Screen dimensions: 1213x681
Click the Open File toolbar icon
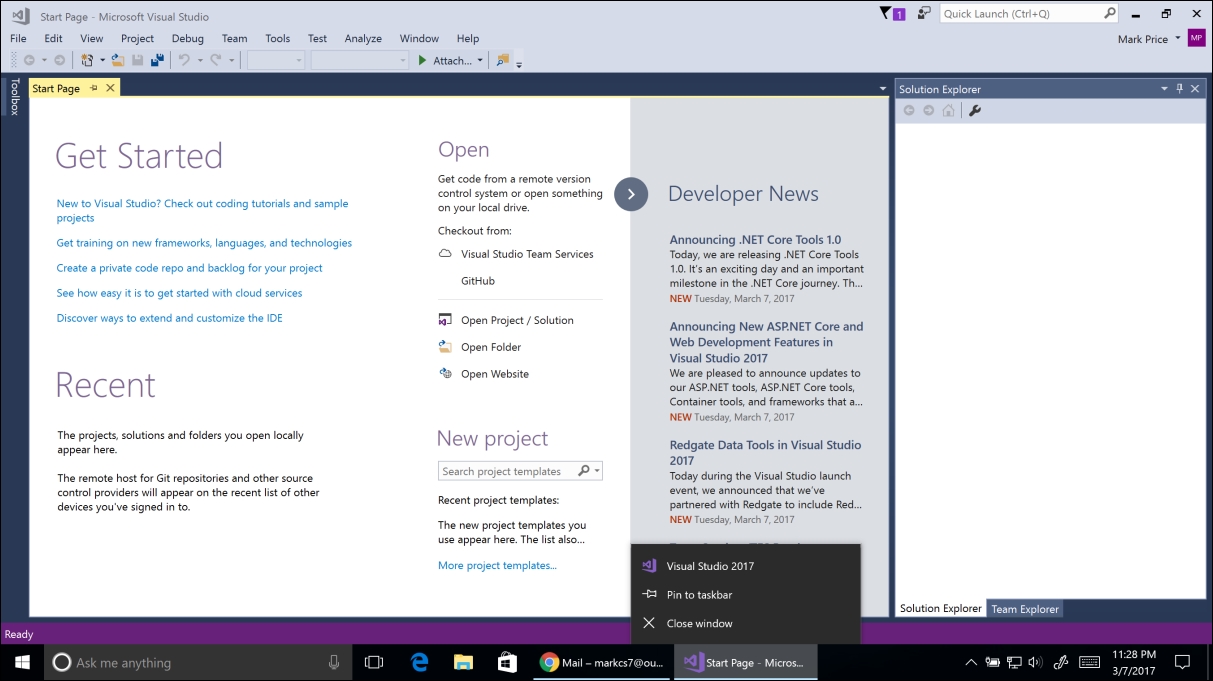pyautogui.click(x=118, y=60)
